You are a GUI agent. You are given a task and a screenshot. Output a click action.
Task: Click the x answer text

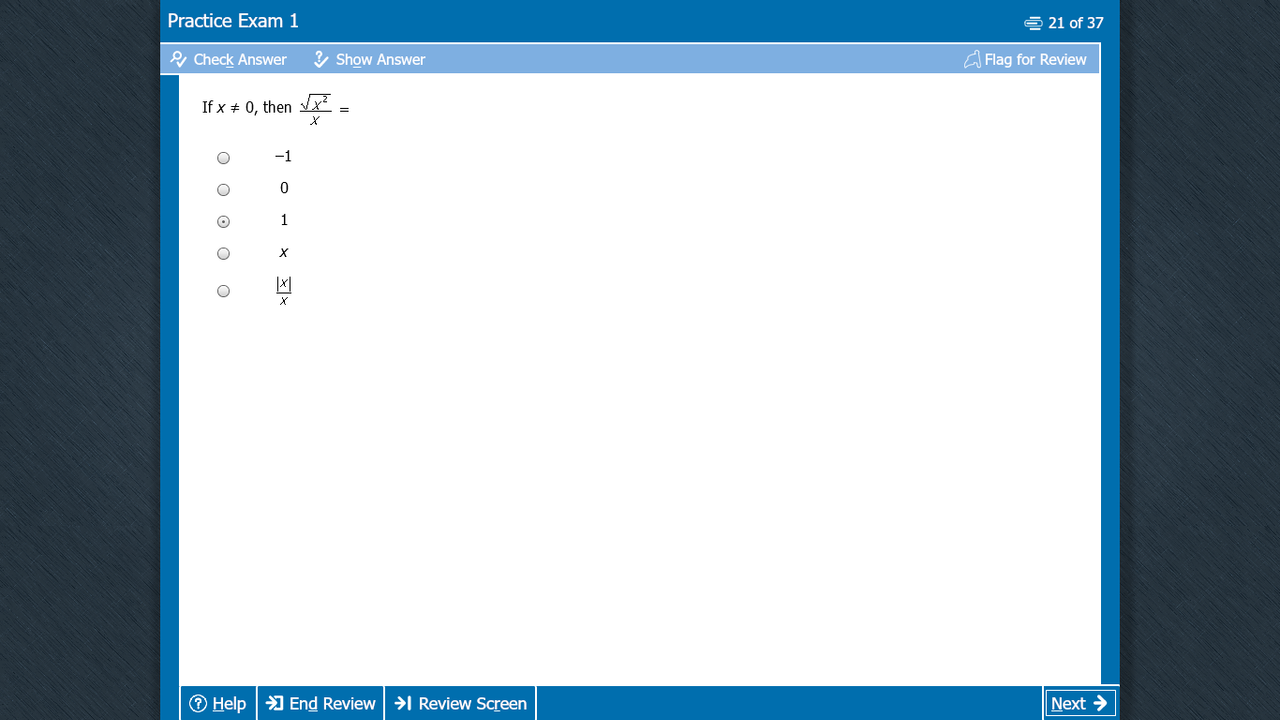(x=284, y=253)
